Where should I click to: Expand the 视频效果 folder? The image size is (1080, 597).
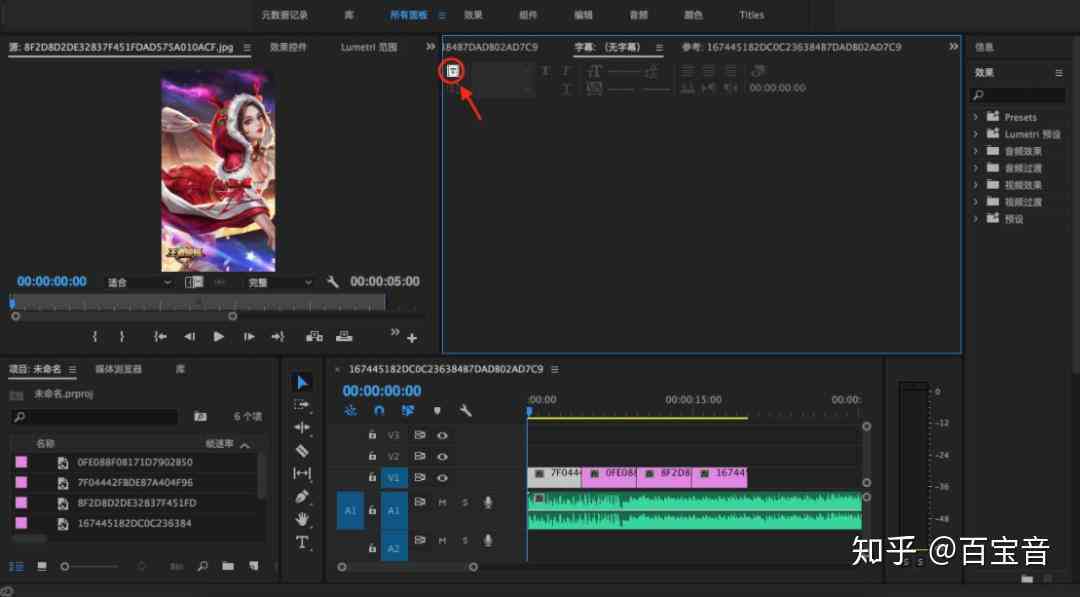pyautogui.click(x=975, y=185)
